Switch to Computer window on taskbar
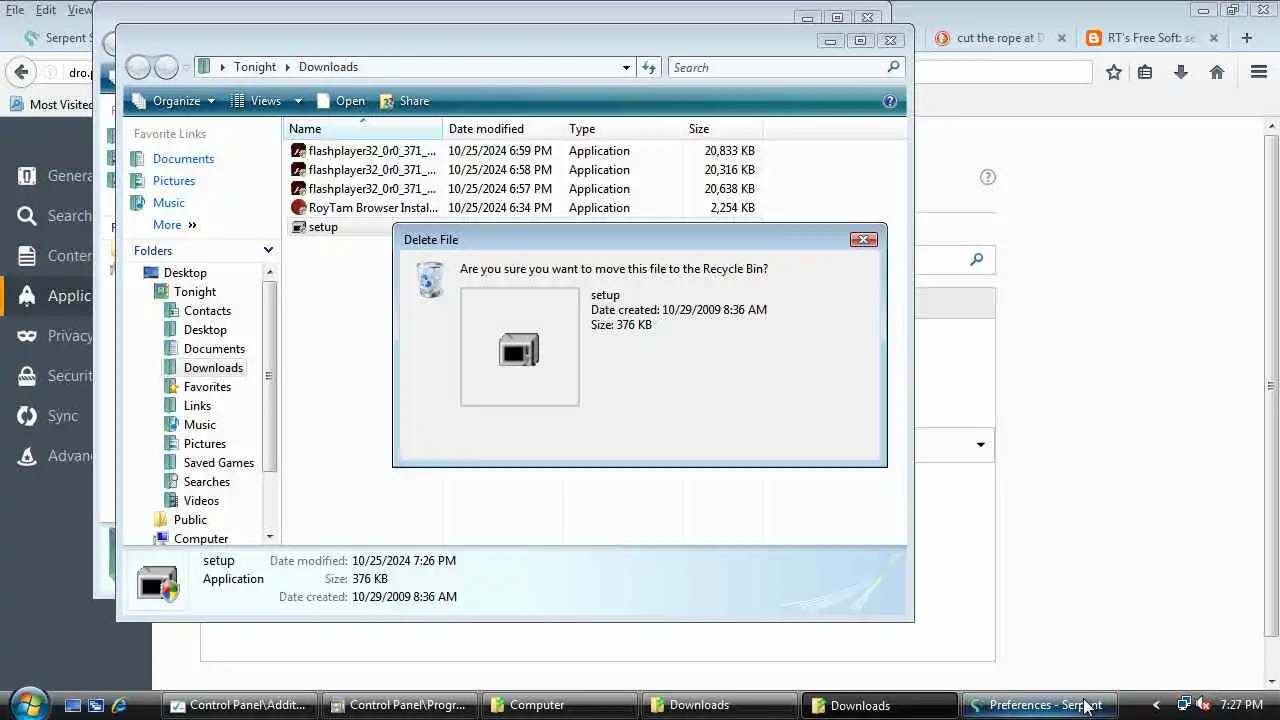The width and height of the screenshot is (1280, 720). [x=560, y=705]
